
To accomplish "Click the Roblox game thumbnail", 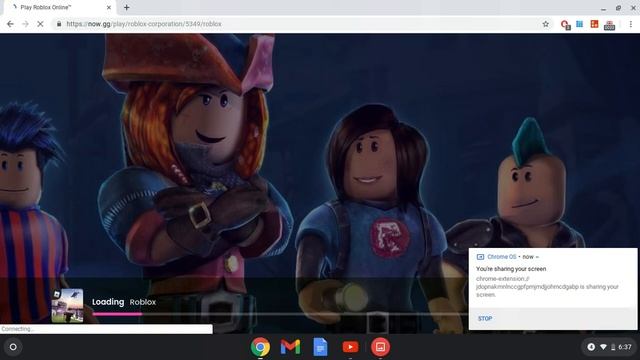I will tap(67, 306).
